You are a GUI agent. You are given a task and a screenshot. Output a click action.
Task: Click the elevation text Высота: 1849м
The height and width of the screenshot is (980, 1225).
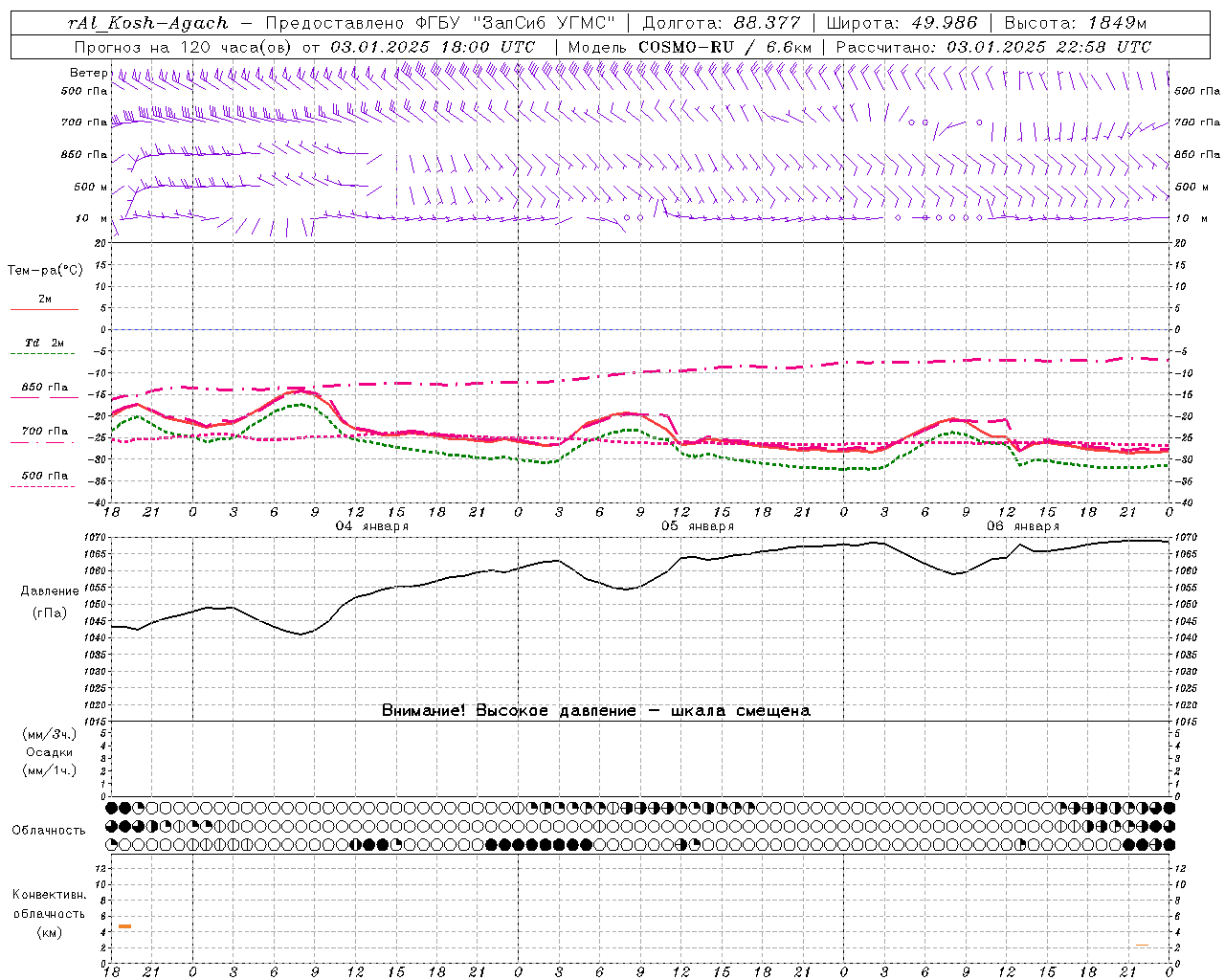pyautogui.click(x=1076, y=23)
